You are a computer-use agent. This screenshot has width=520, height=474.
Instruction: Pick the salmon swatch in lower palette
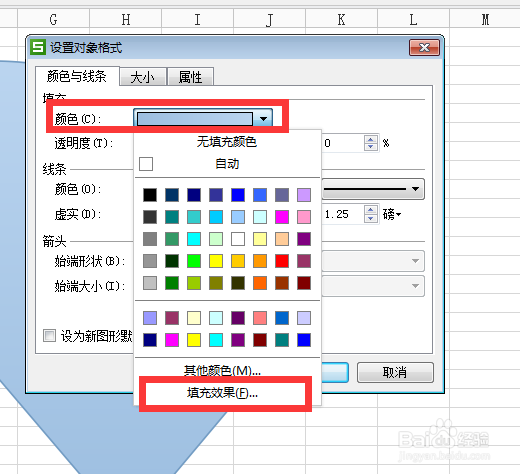click(260, 318)
